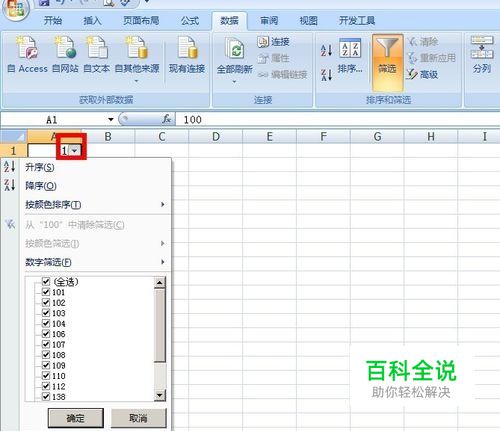Image resolution: width=500 pixels, height=431 pixels.
Task: Uncheck the 102 checkbox
Action: point(46,303)
